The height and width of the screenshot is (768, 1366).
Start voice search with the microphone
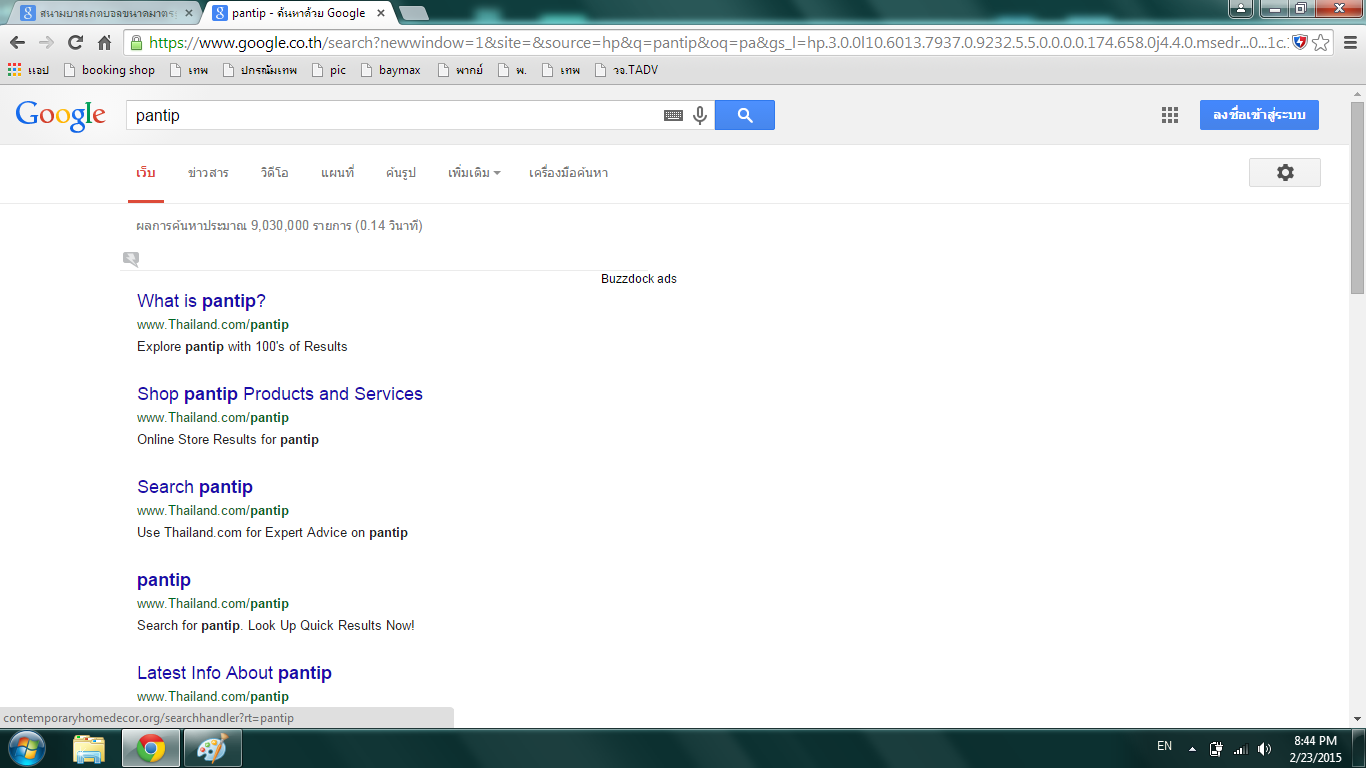699,116
